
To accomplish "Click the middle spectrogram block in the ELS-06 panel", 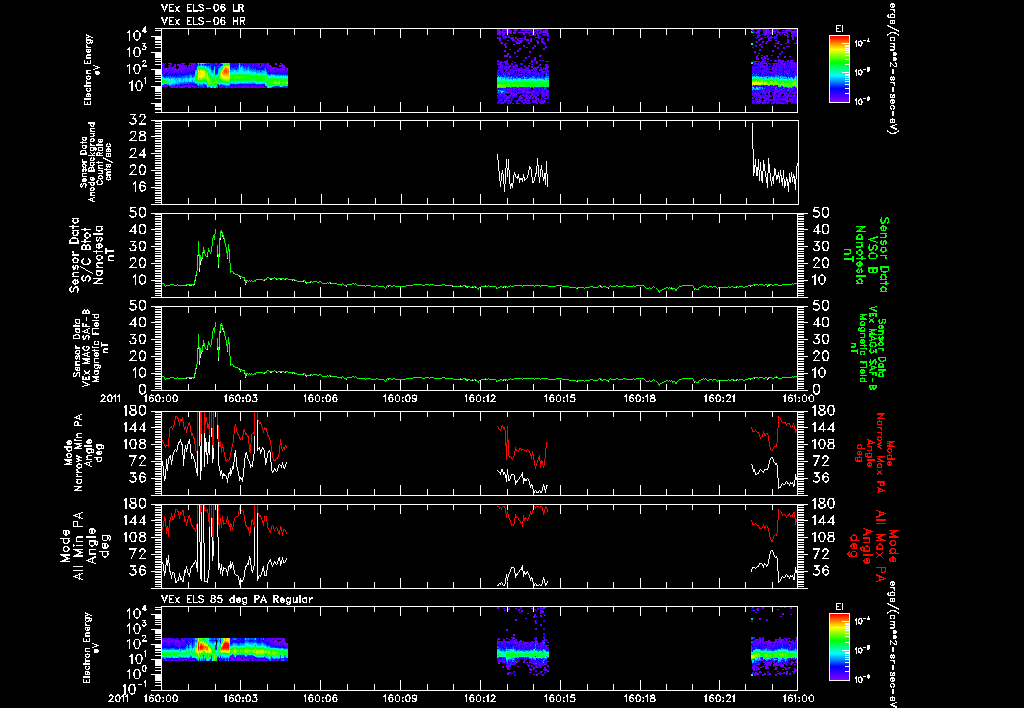I will [523, 67].
